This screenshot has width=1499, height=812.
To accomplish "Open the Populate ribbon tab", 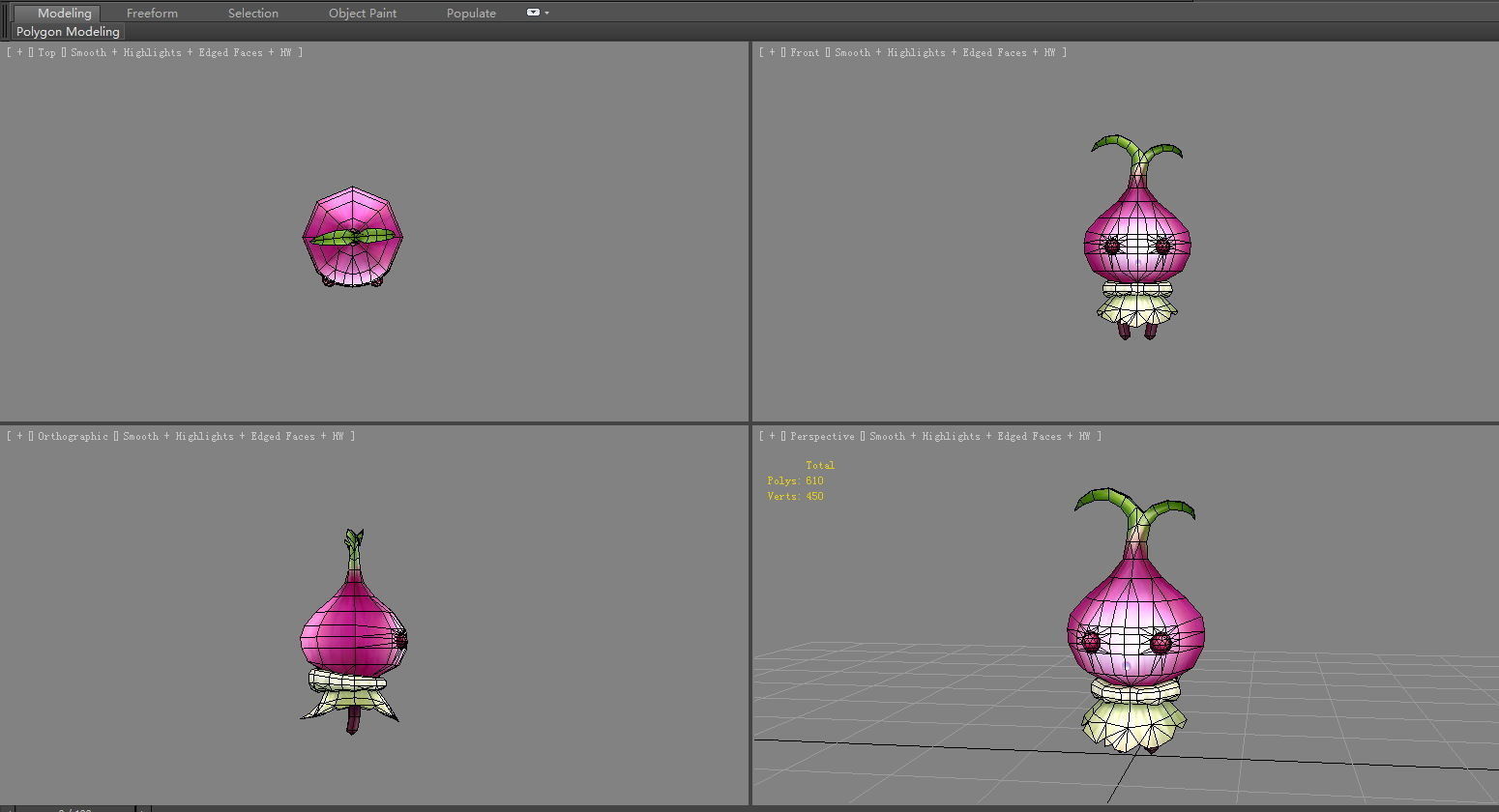I will [x=471, y=13].
